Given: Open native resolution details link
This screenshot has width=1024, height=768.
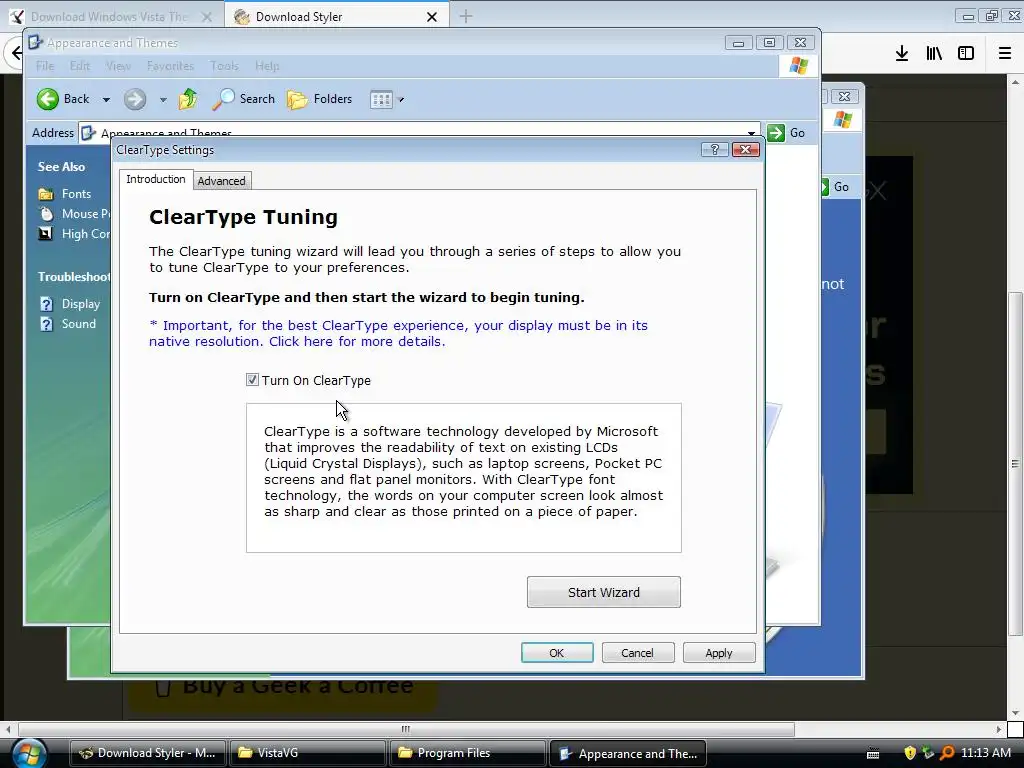Looking at the screenshot, I should (398, 333).
